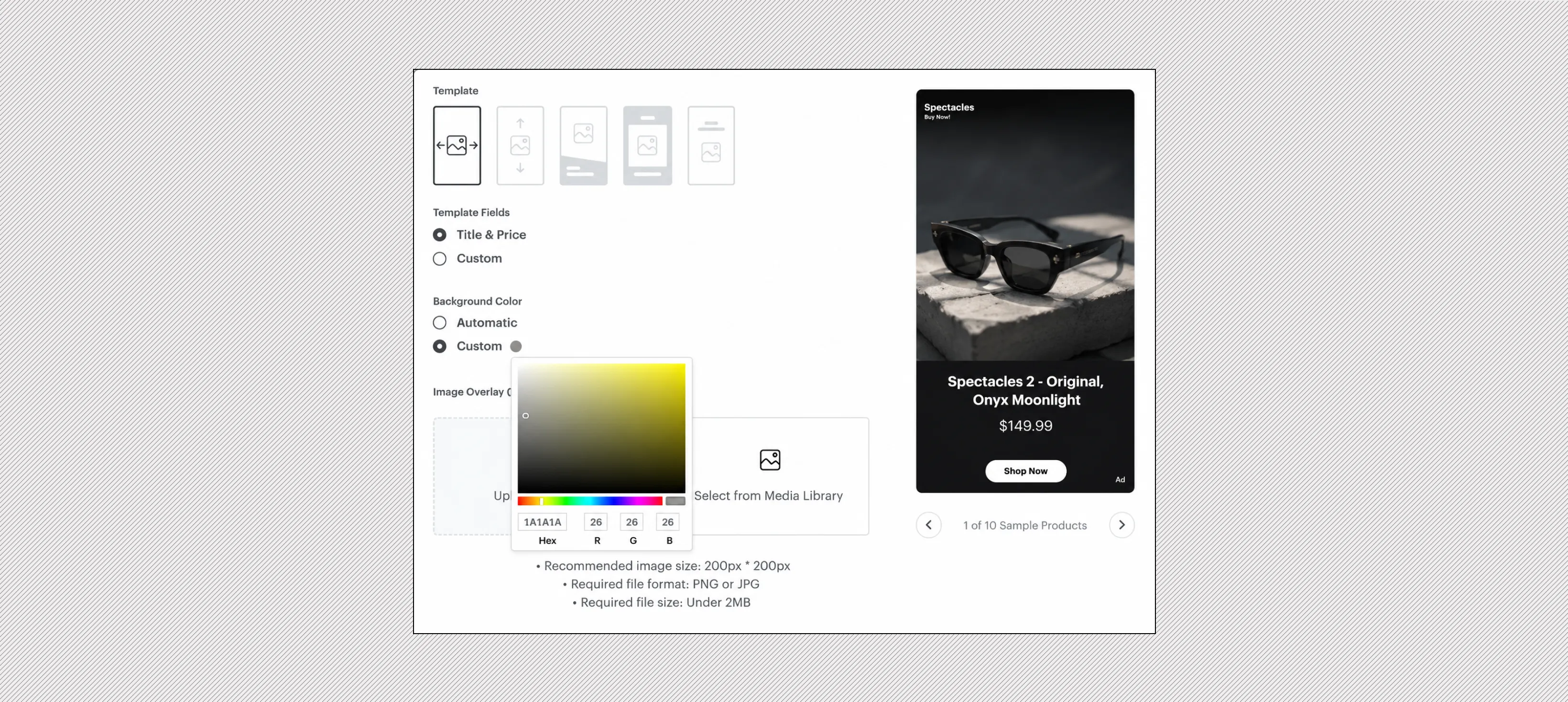Click the Hex label under the color field
This screenshot has width=1568, height=702.
click(x=547, y=541)
